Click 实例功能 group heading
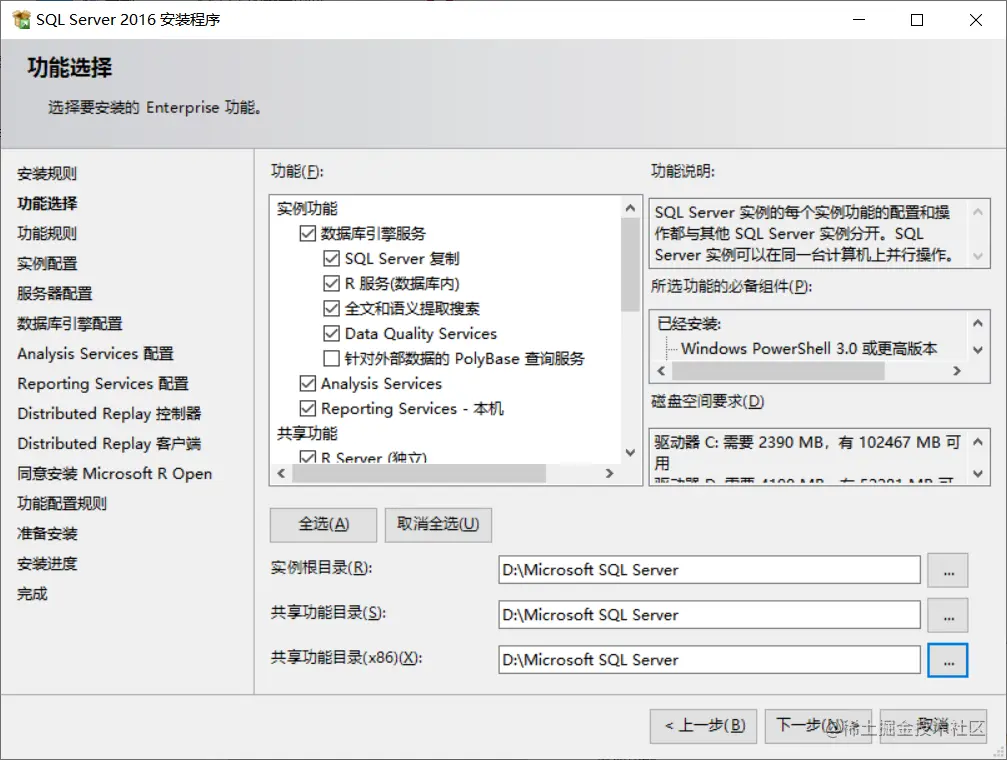 [307, 209]
